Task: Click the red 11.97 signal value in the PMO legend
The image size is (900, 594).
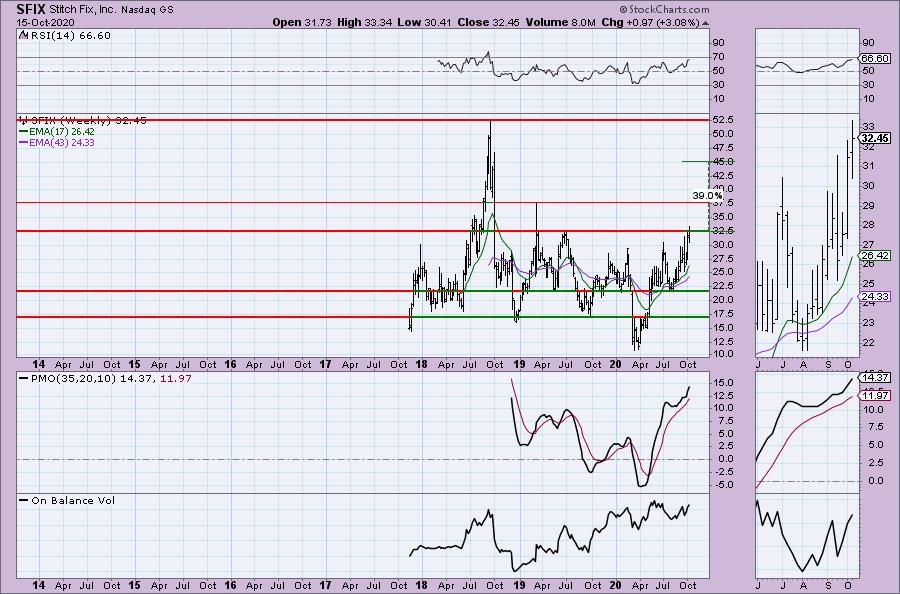Action: coord(176,379)
